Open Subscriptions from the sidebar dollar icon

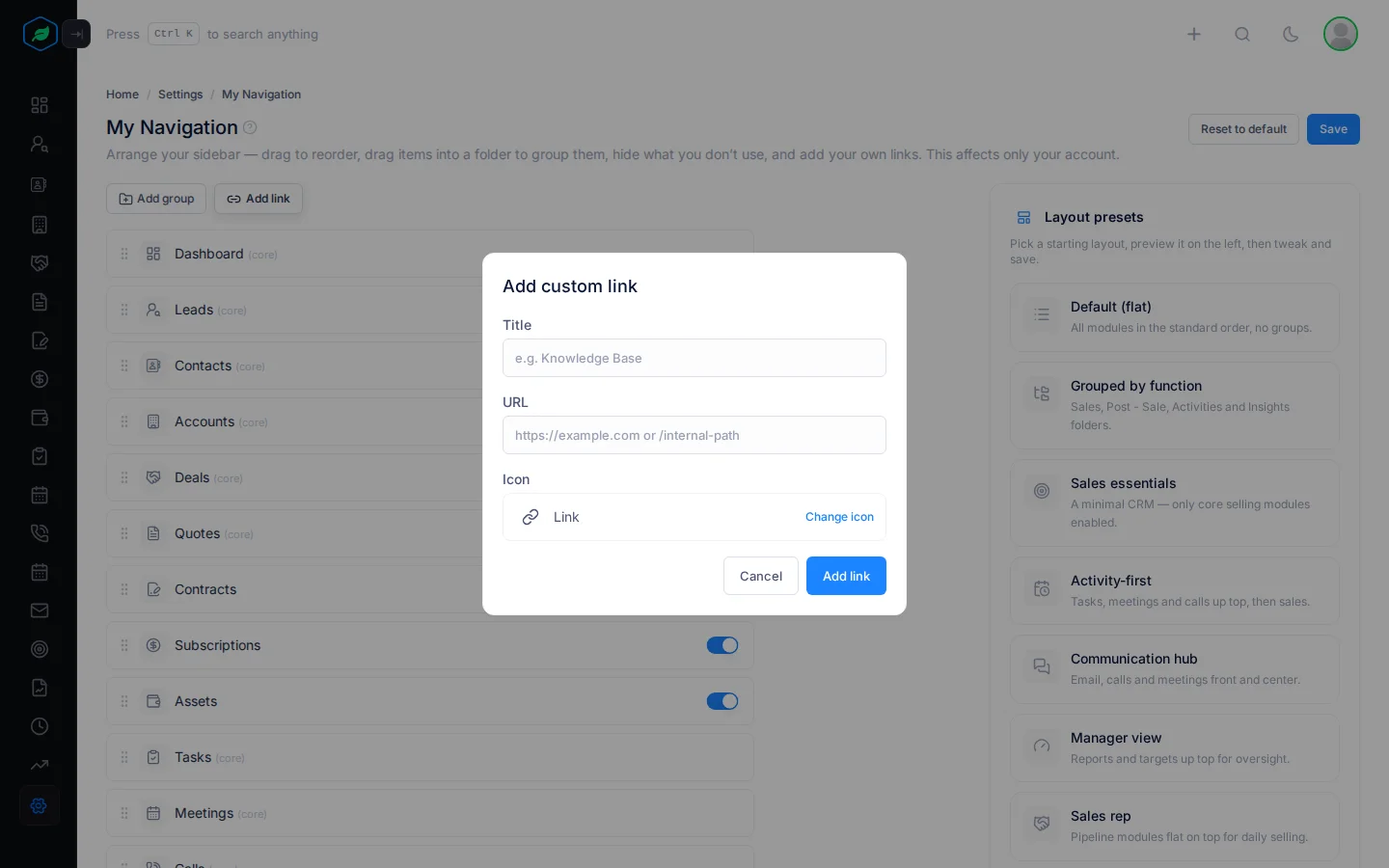point(40,379)
